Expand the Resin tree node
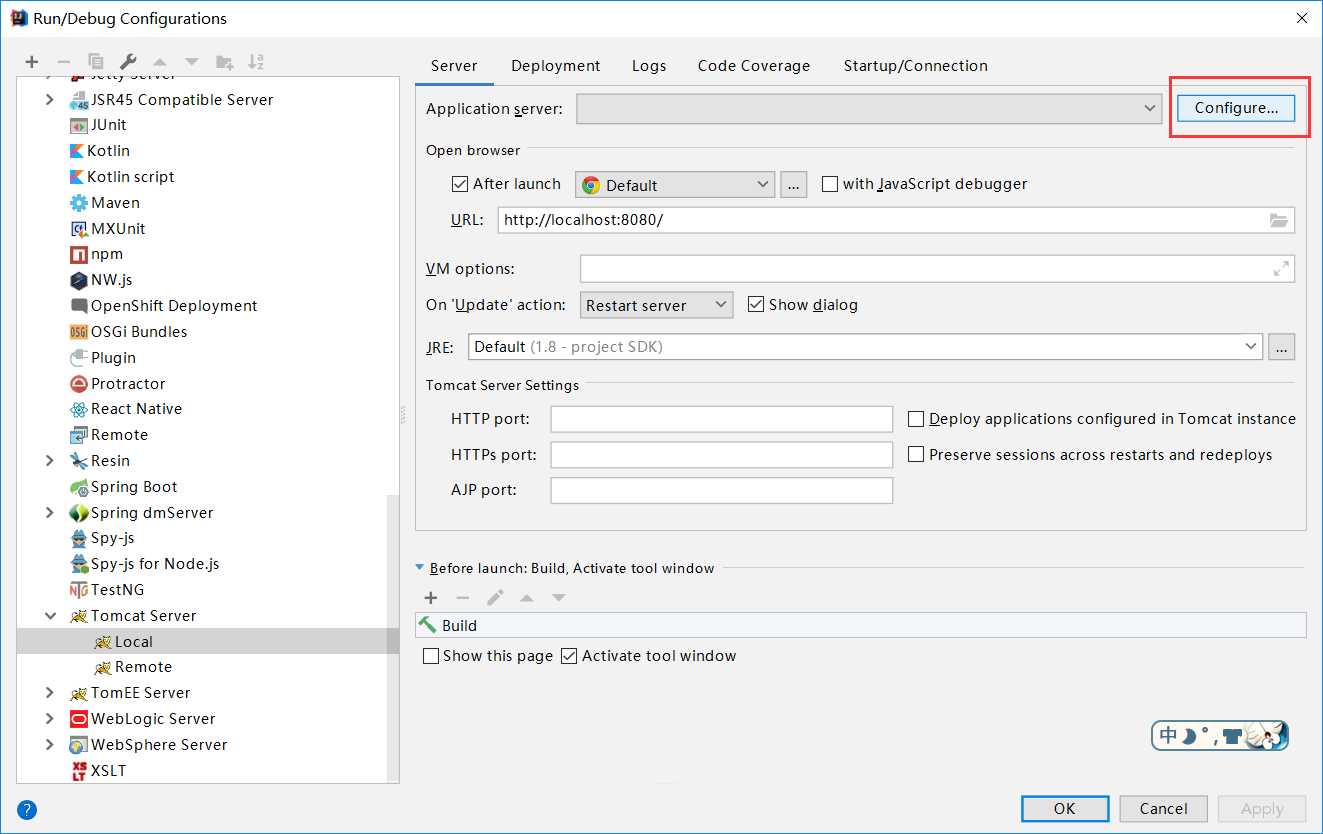Image resolution: width=1323 pixels, height=834 pixels. [50, 461]
